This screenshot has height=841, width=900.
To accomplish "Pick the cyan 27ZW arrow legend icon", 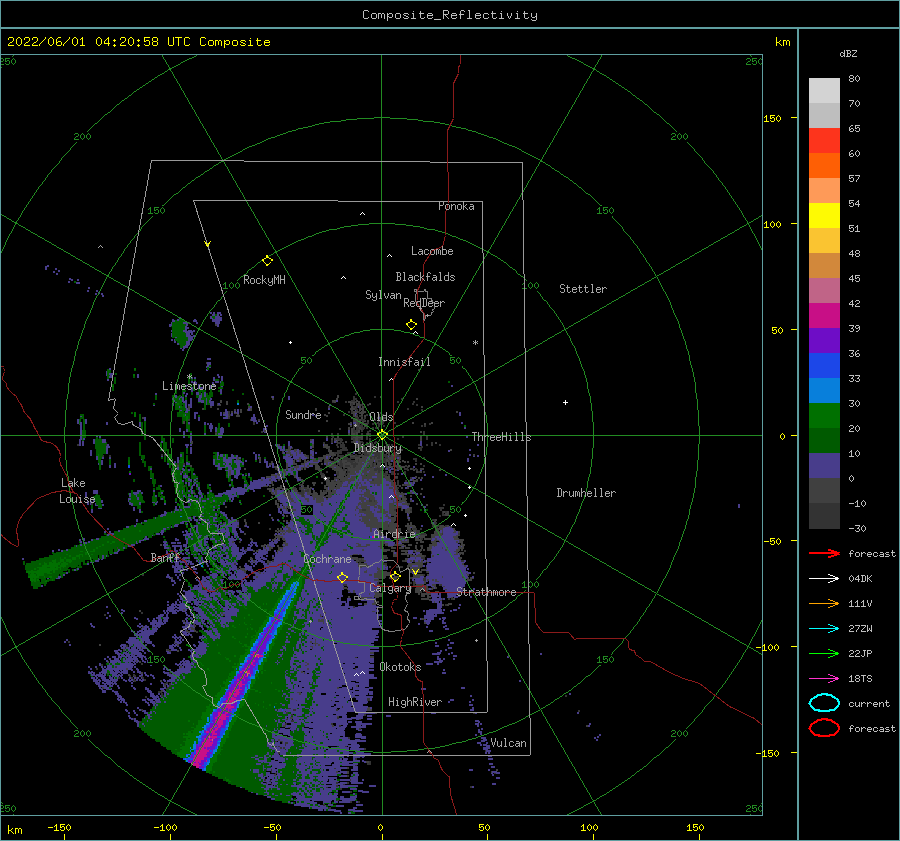I will (x=824, y=629).
